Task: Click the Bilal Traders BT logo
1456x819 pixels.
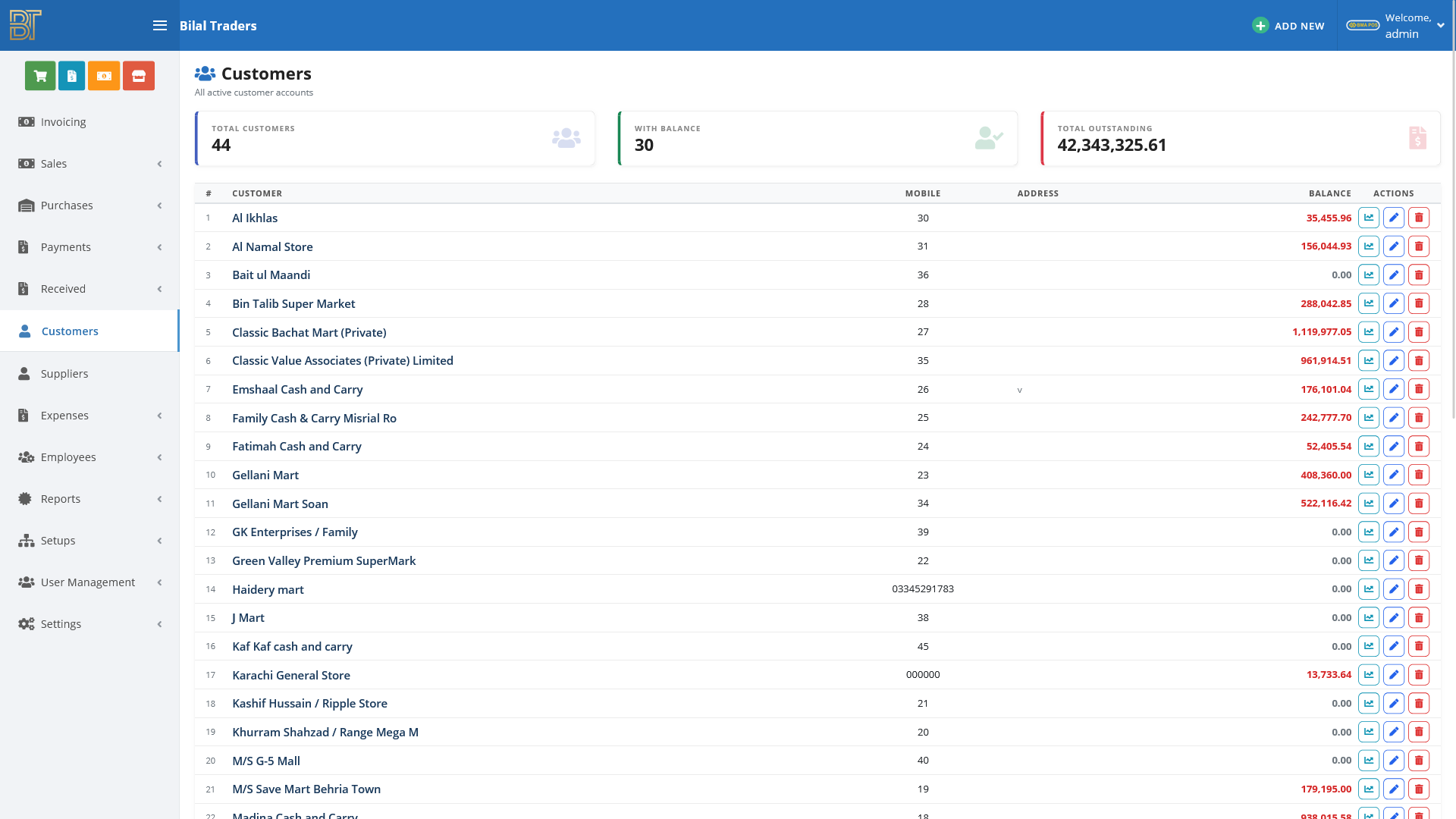Action: (x=25, y=25)
